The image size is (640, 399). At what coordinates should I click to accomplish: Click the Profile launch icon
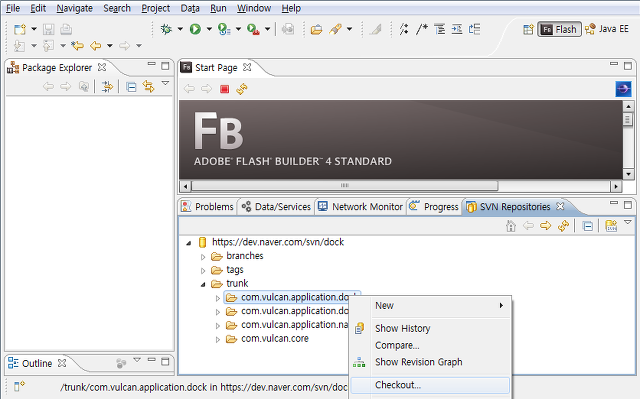(x=224, y=29)
